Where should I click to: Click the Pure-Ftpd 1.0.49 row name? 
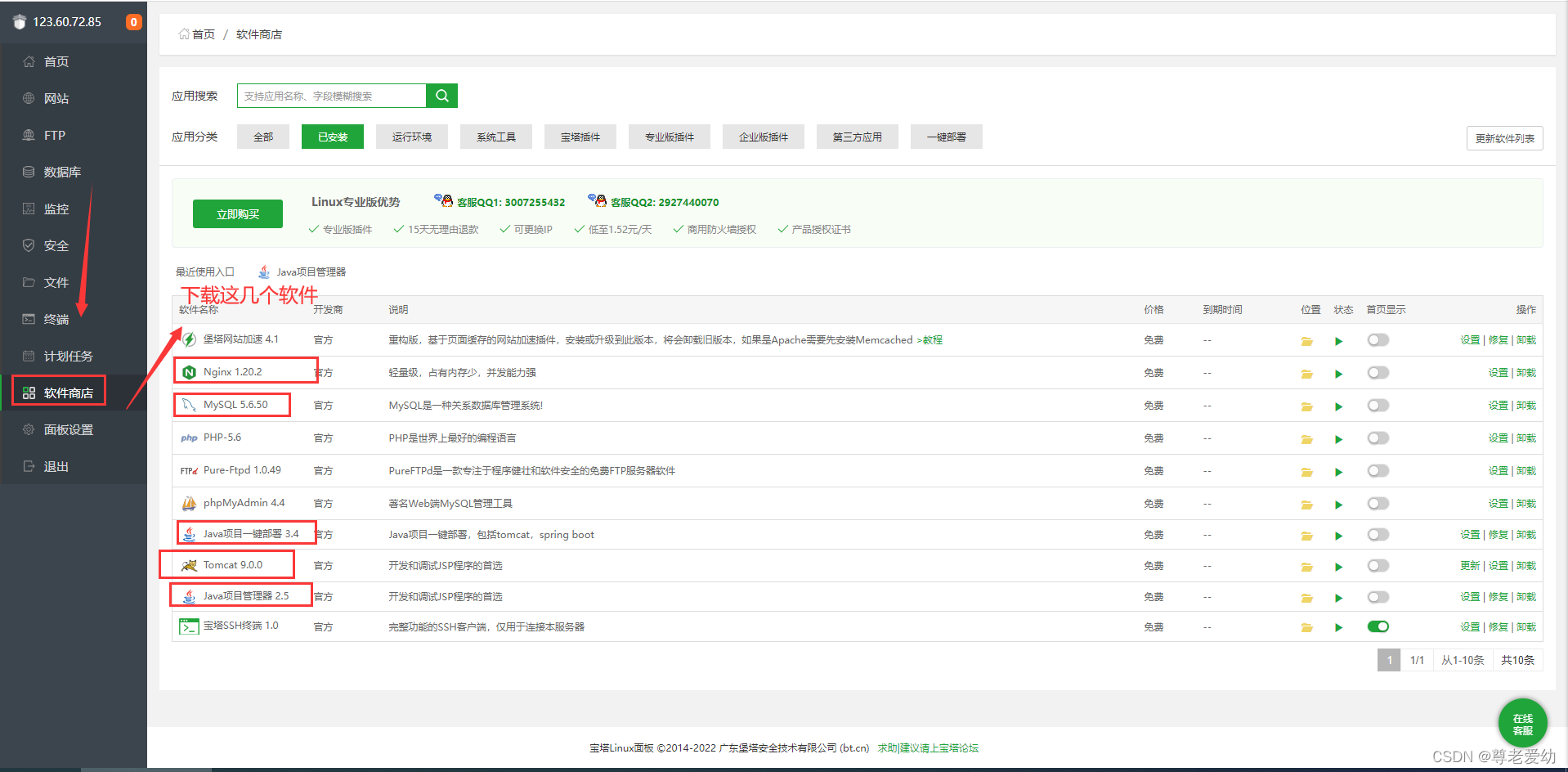click(242, 470)
